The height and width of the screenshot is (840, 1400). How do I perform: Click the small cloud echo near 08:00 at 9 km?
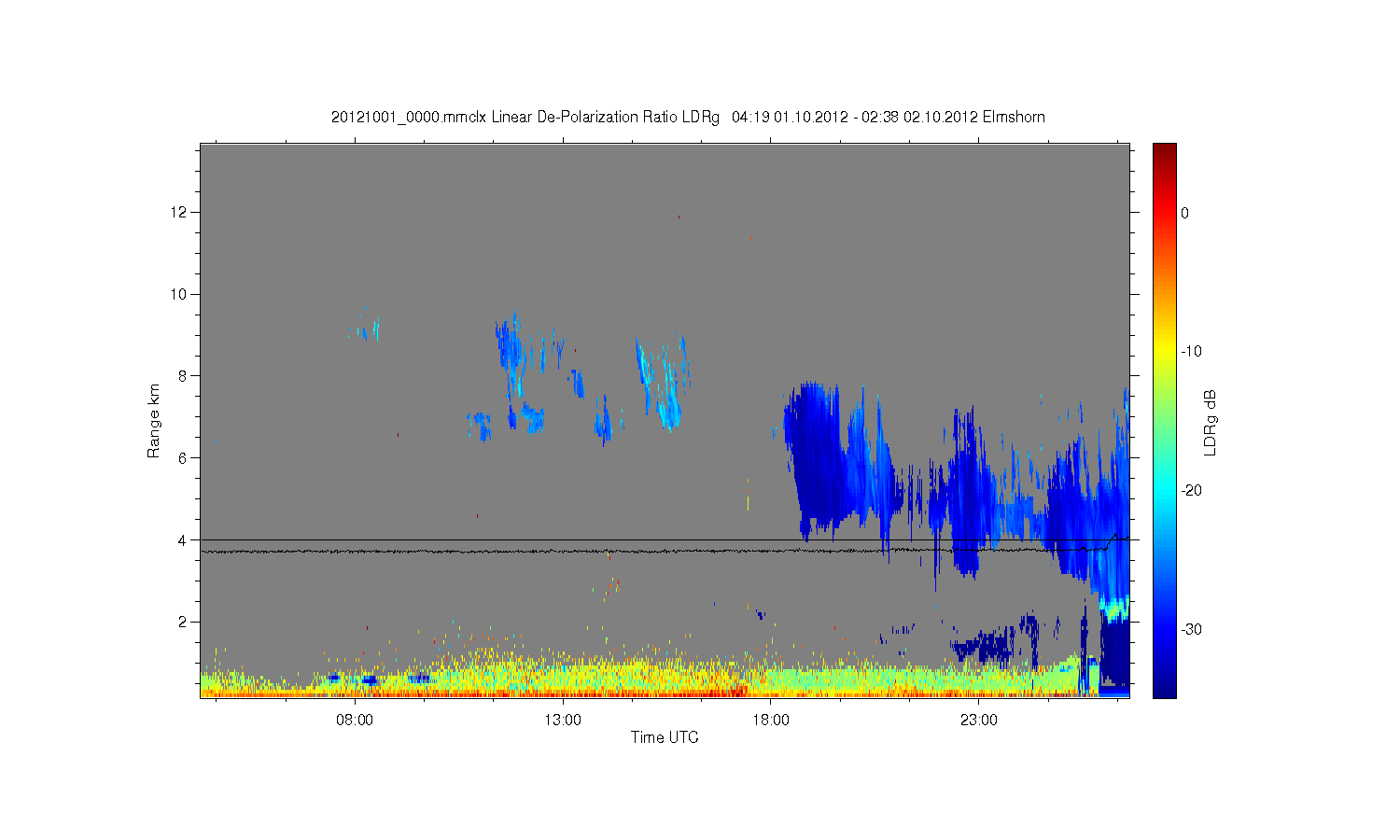(366, 328)
